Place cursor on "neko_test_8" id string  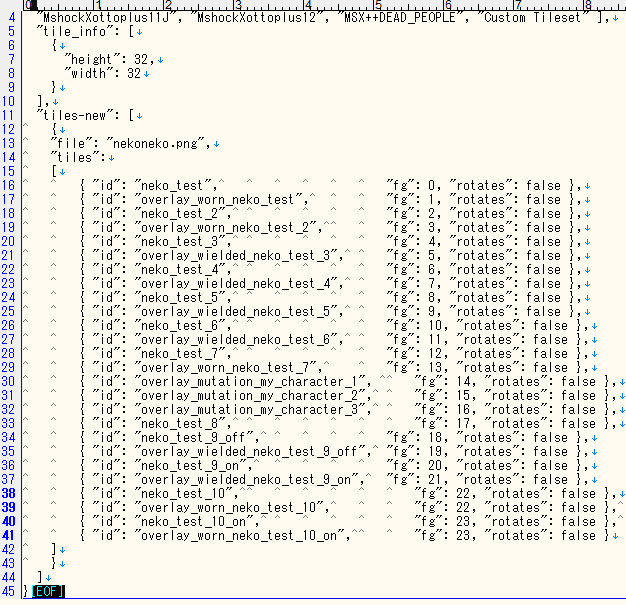[x=177, y=423]
